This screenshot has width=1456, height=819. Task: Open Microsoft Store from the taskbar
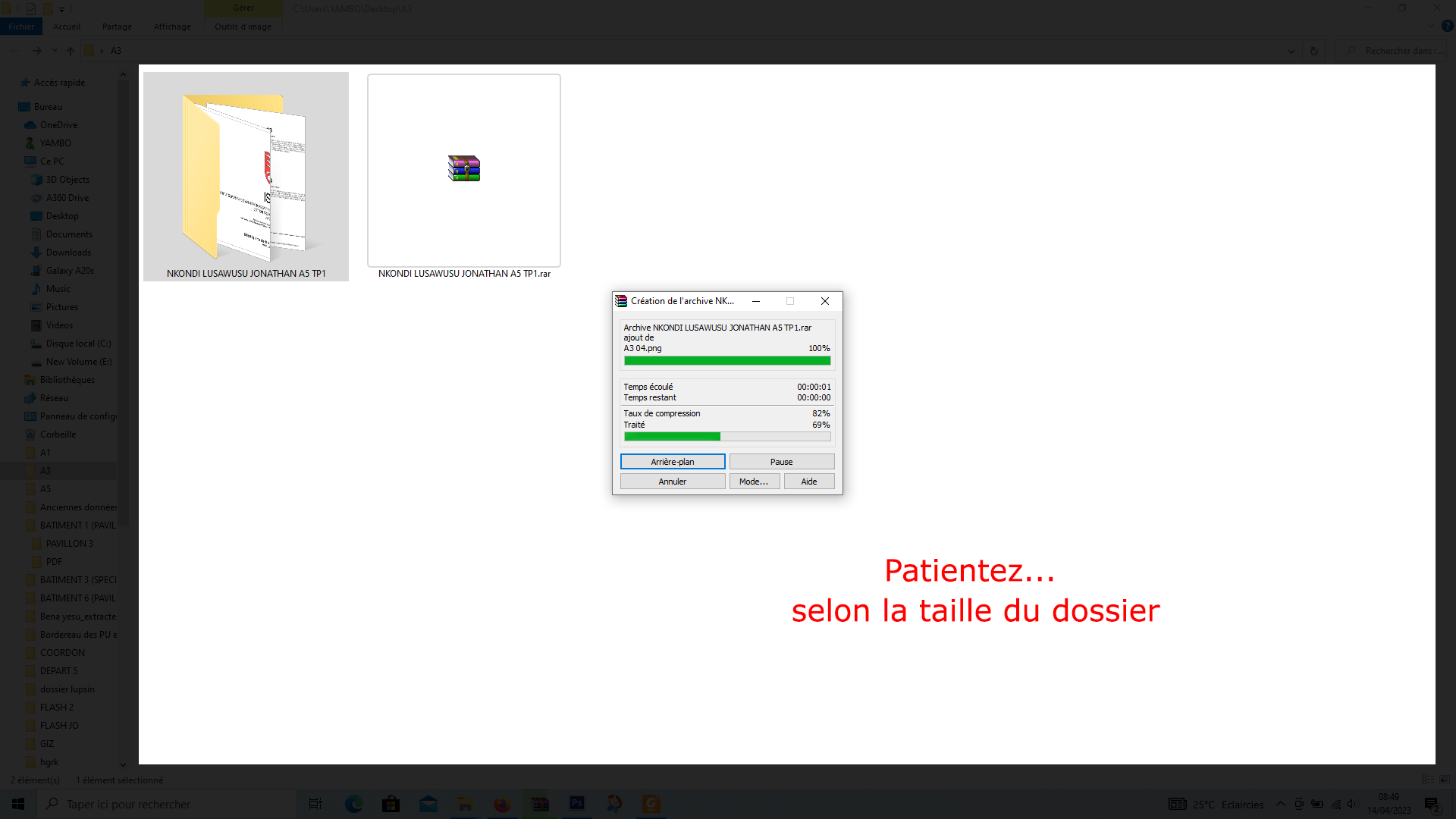coord(391,804)
